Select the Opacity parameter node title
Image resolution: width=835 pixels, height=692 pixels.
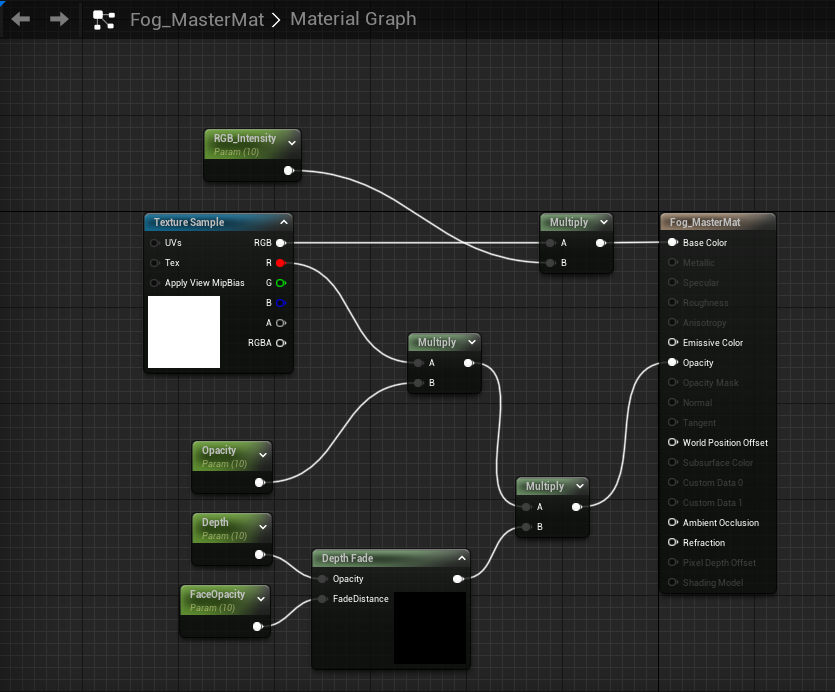click(x=219, y=450)
